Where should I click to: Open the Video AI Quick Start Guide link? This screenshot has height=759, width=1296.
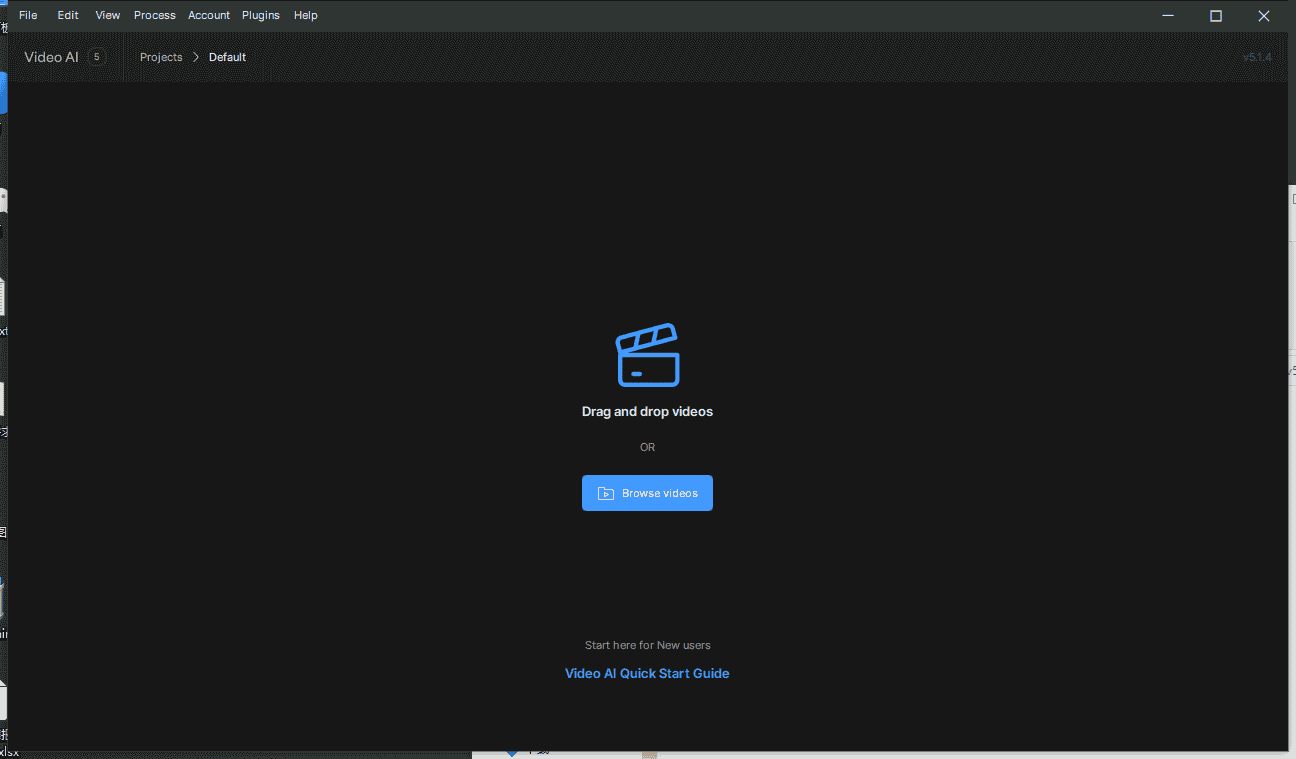(647, 673)
